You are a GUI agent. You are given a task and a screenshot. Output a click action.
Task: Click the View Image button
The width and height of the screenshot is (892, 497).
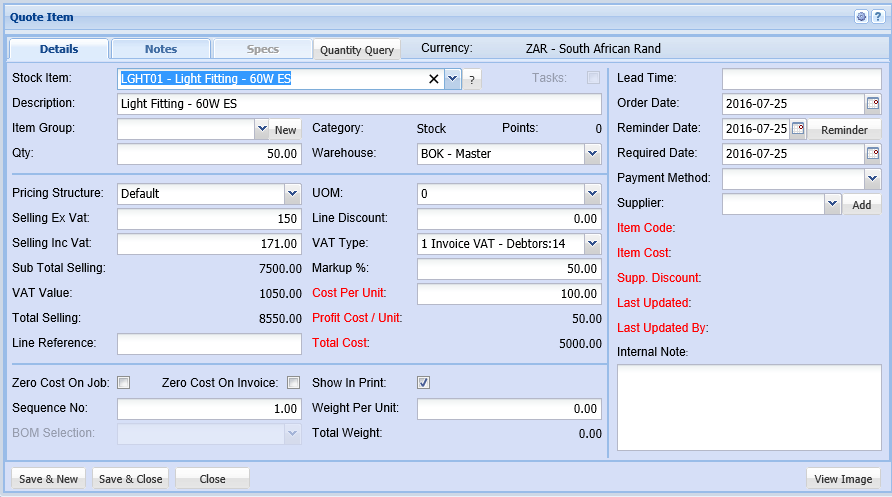tap(844, 479)
